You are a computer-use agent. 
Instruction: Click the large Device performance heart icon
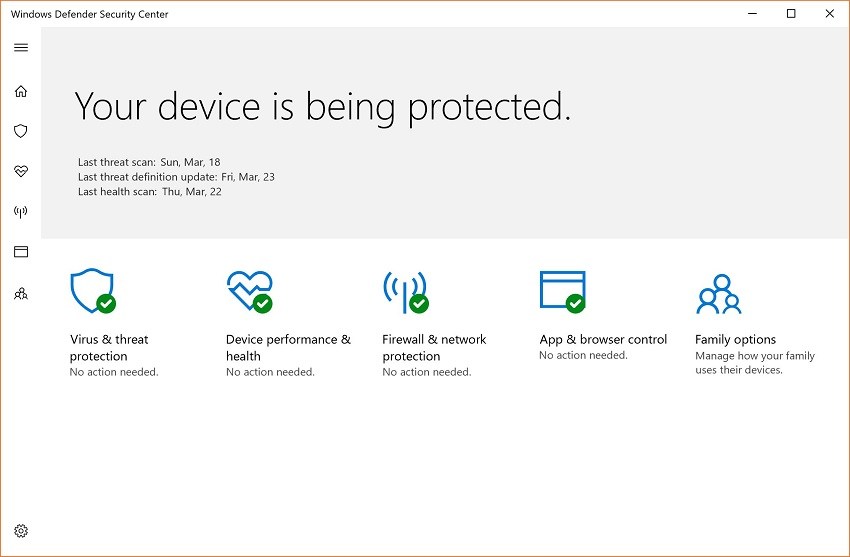coord(249,291)
